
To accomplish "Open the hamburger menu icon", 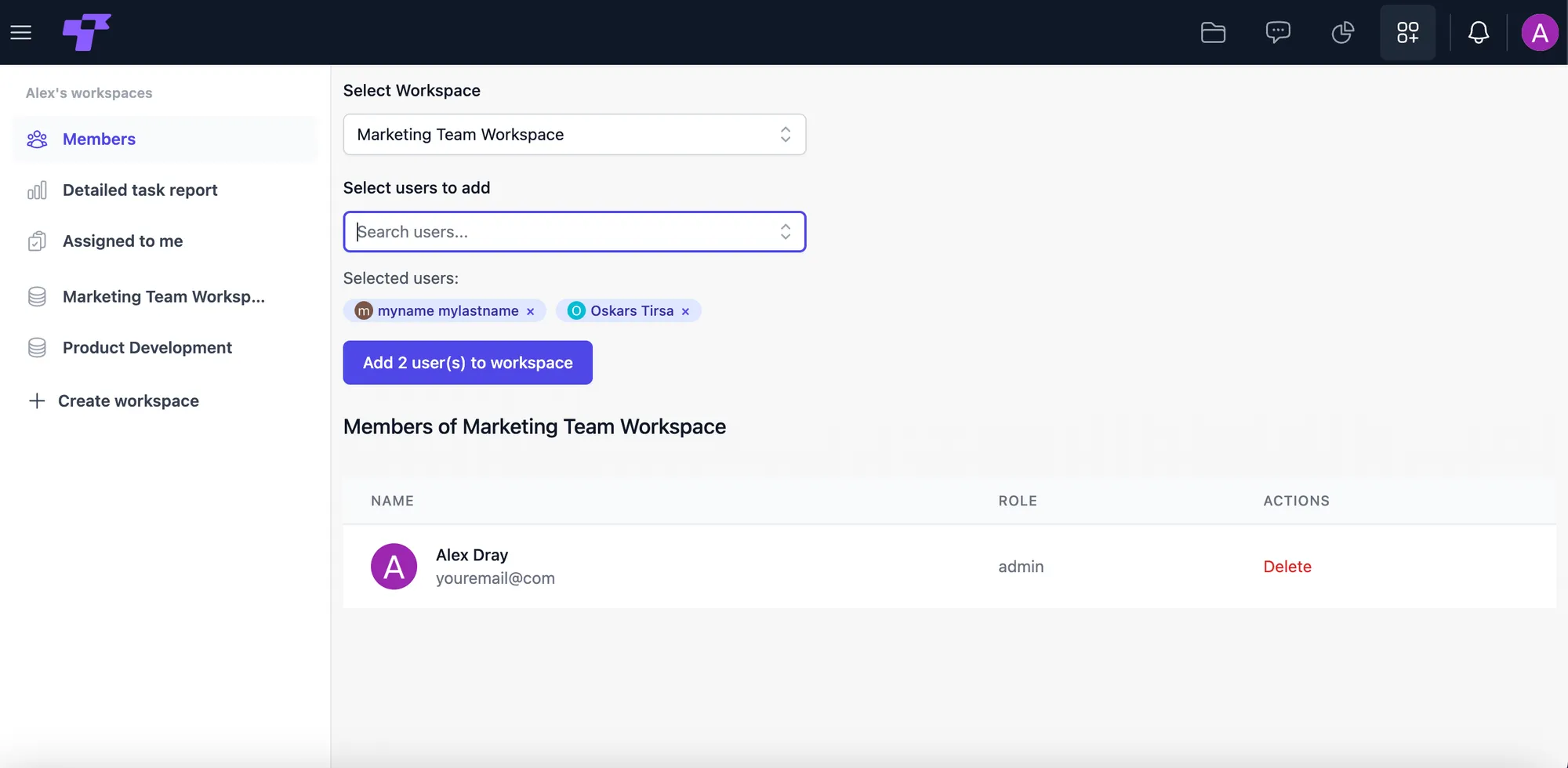I will pos(21,32).
